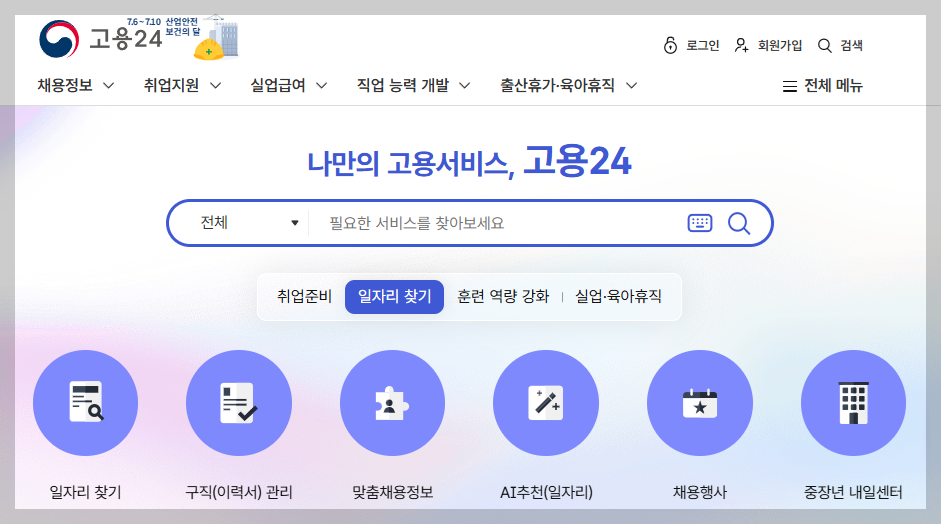
Task: Open the 일자리 찾기 circle icon
Action: click(85, 403)
